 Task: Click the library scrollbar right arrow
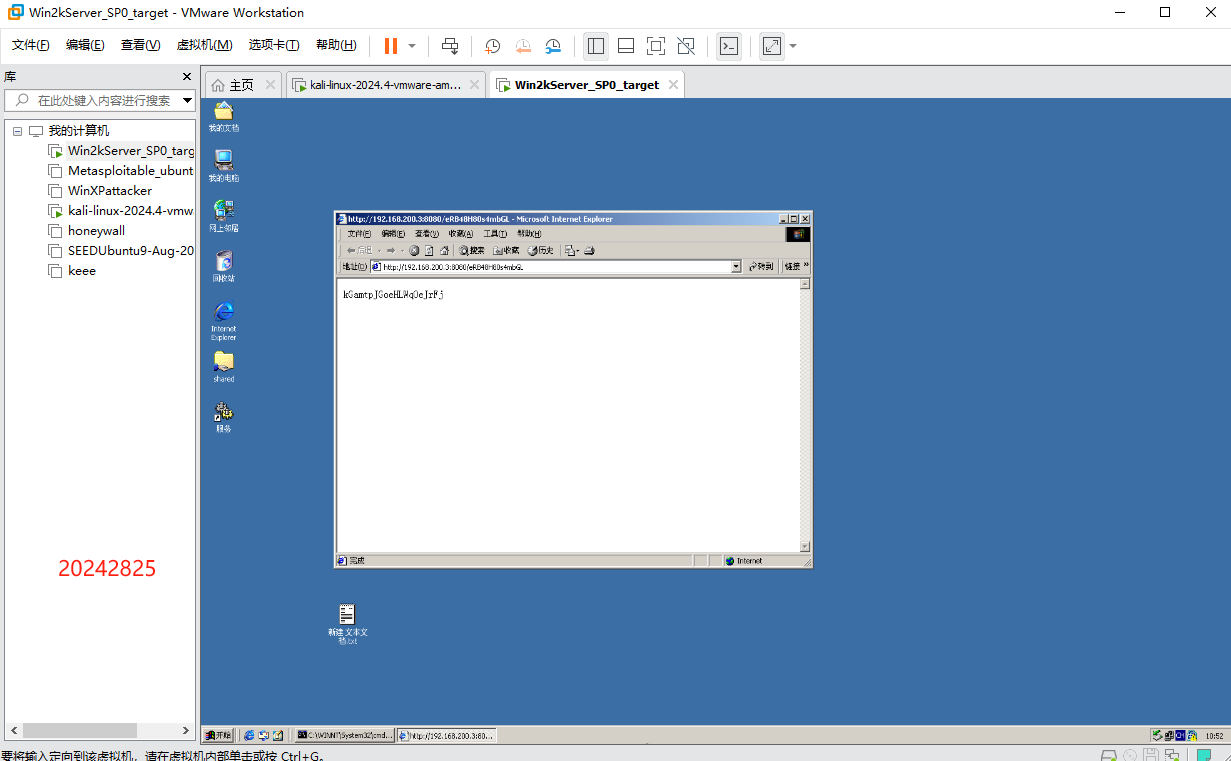(x=185, y=730)
